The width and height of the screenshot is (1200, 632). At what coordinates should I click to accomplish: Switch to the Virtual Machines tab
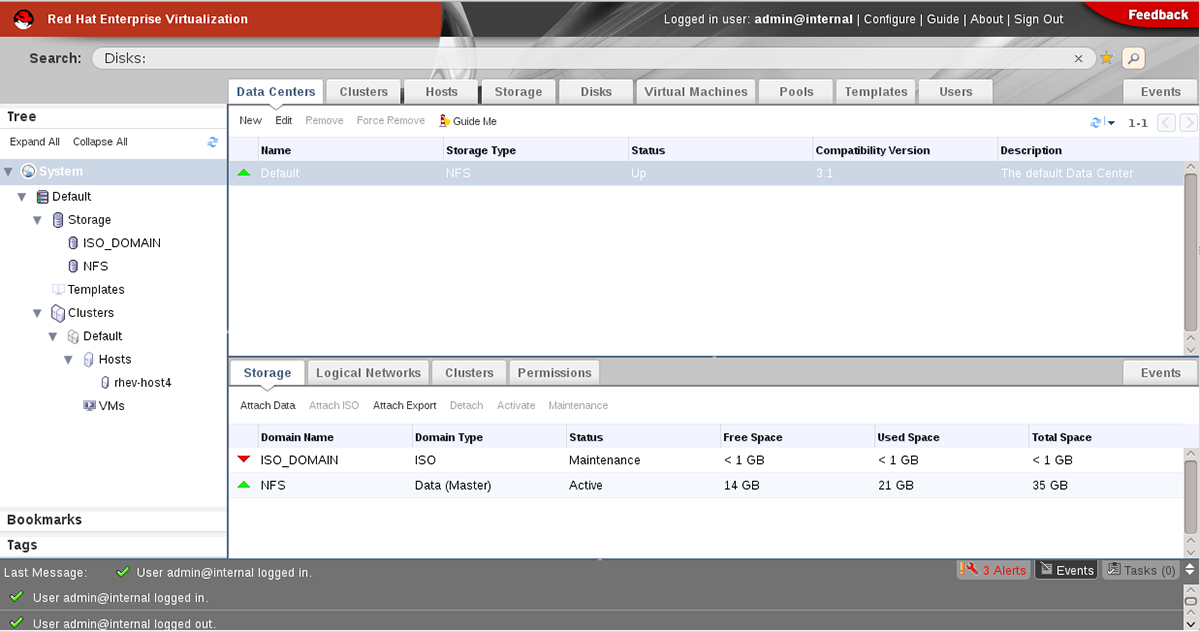pyautogui.click(x=695, y=91)
